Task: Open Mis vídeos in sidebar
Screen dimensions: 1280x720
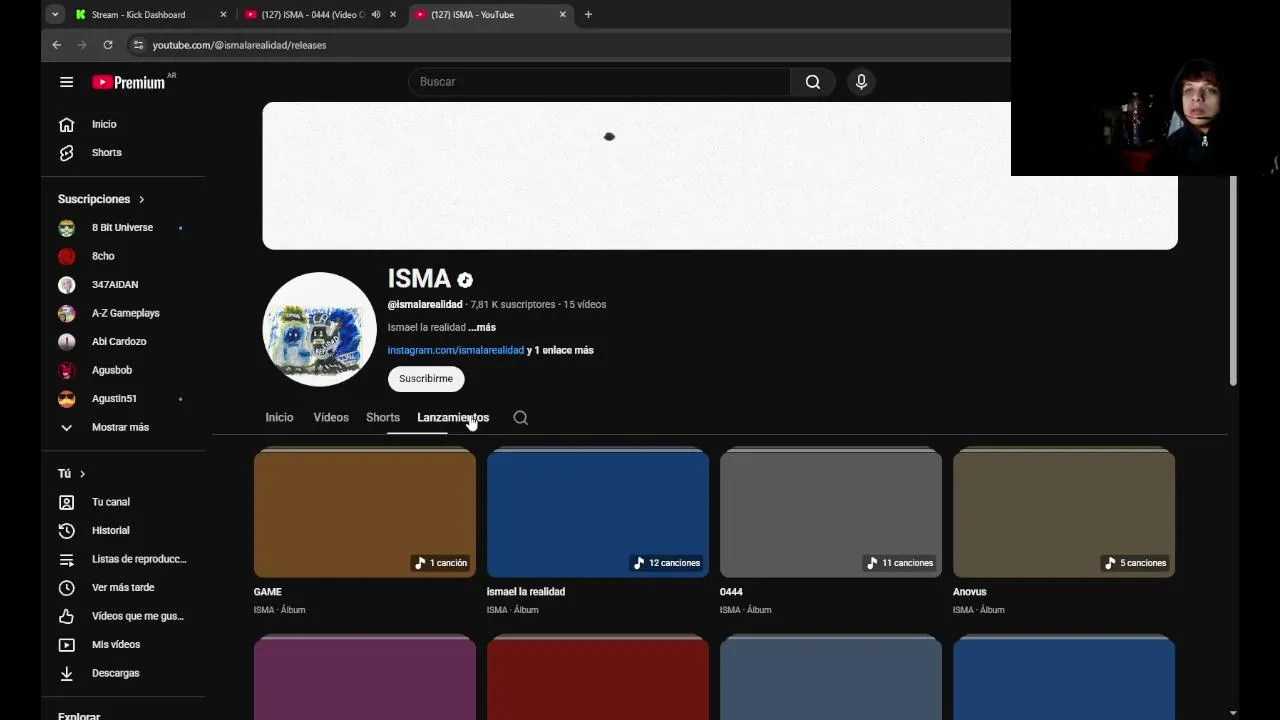Action: point(116,645)
